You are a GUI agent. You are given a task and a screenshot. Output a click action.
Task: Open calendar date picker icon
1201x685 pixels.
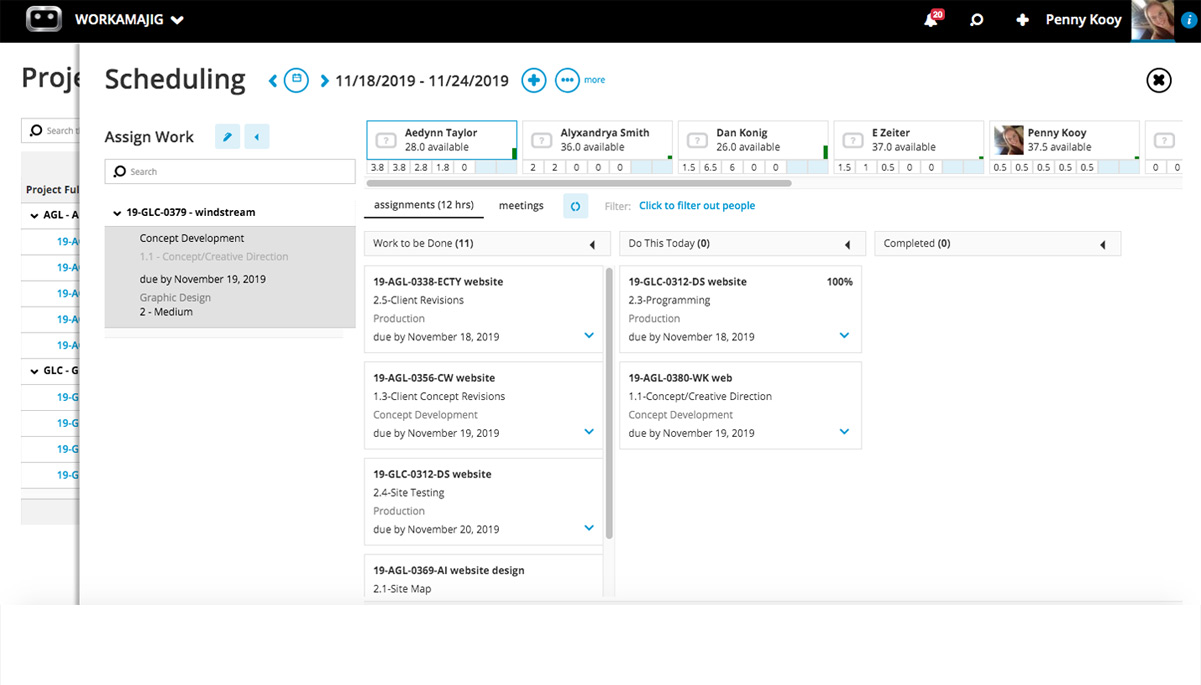pyautogui.click(x=296, y=80)
